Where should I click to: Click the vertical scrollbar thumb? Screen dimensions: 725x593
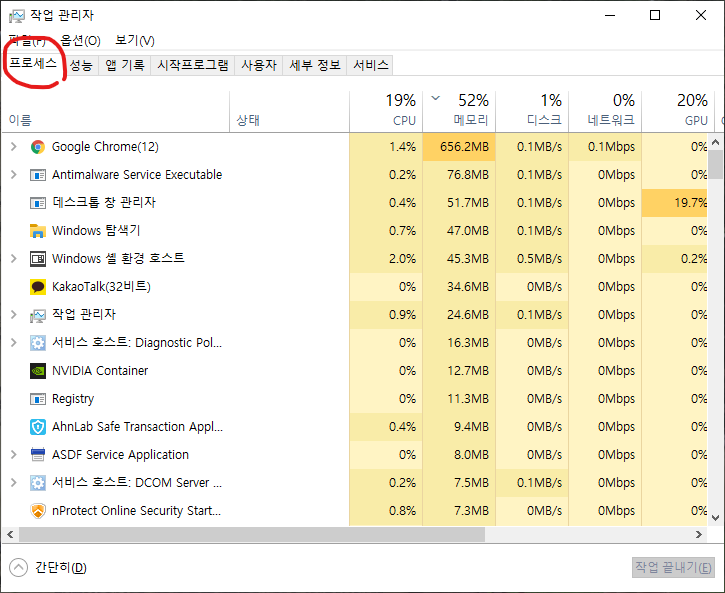pyautogui.click(x=715, y=164)
